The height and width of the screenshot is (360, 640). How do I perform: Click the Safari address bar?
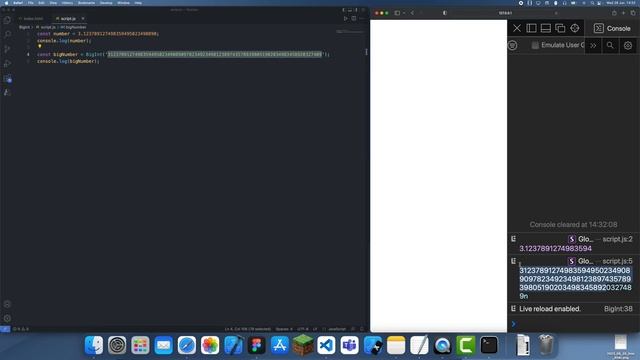[x=505, y=13]
